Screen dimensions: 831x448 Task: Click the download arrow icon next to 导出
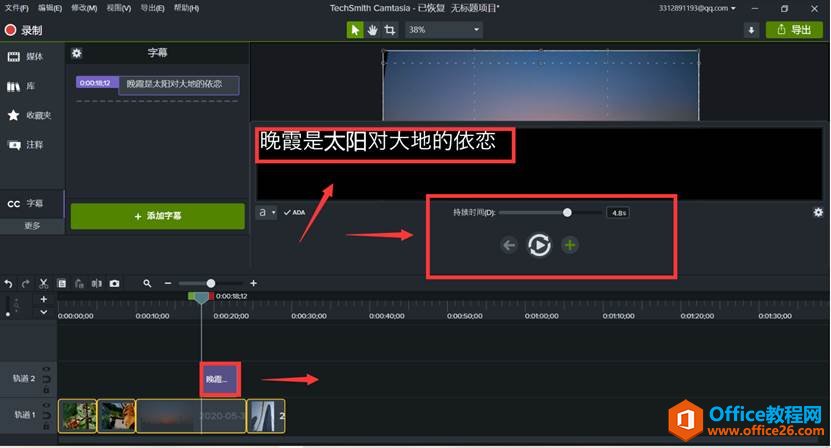751,30
